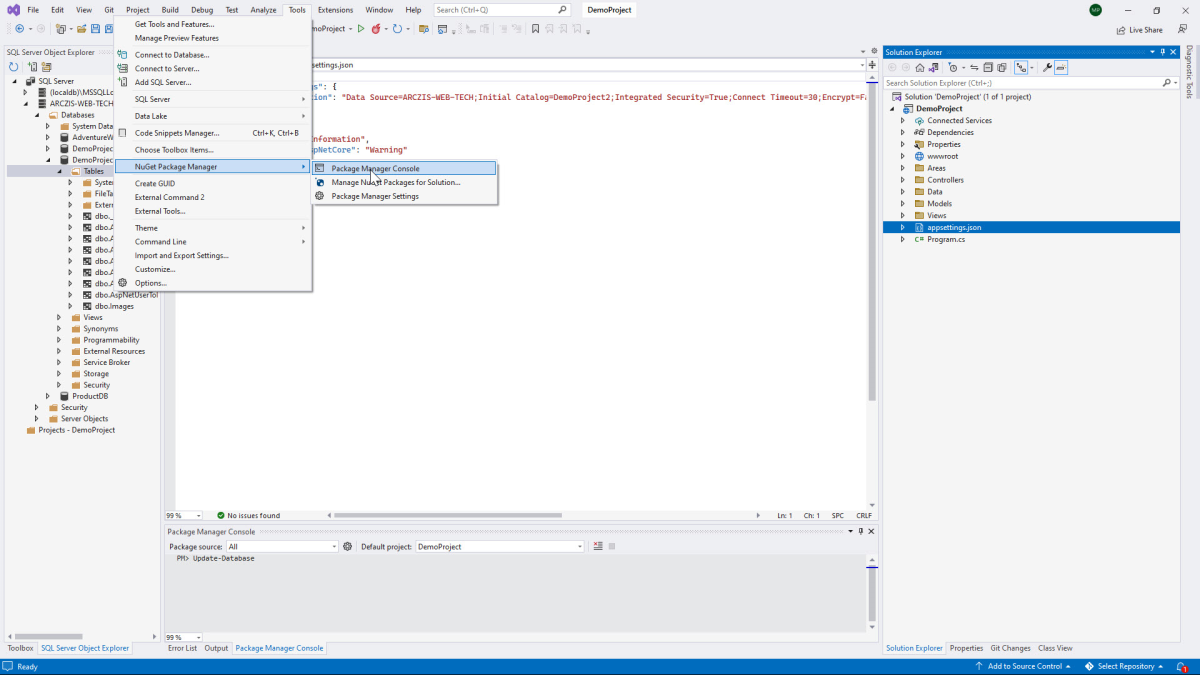Click the Visual Studio logo icon
Image resolution: width=1200 pixels, height=675 pixels.
click(14, 10)
